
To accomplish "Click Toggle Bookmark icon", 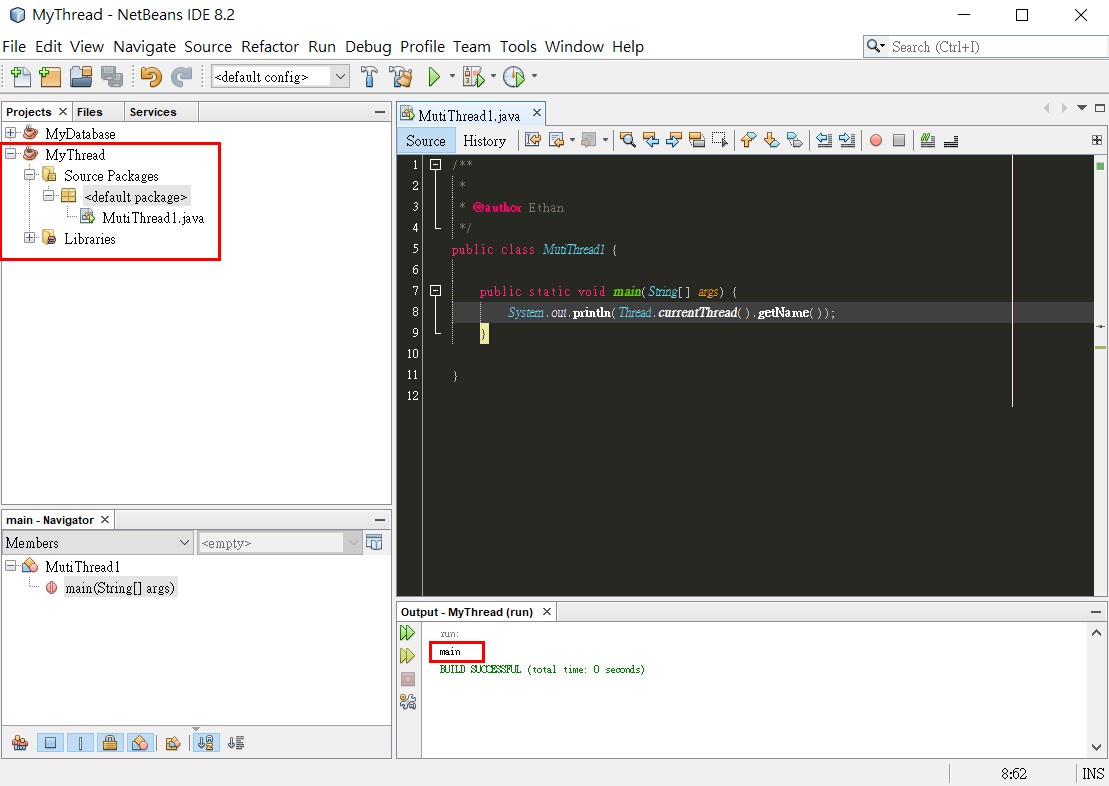I will click(x=795, y=140).
